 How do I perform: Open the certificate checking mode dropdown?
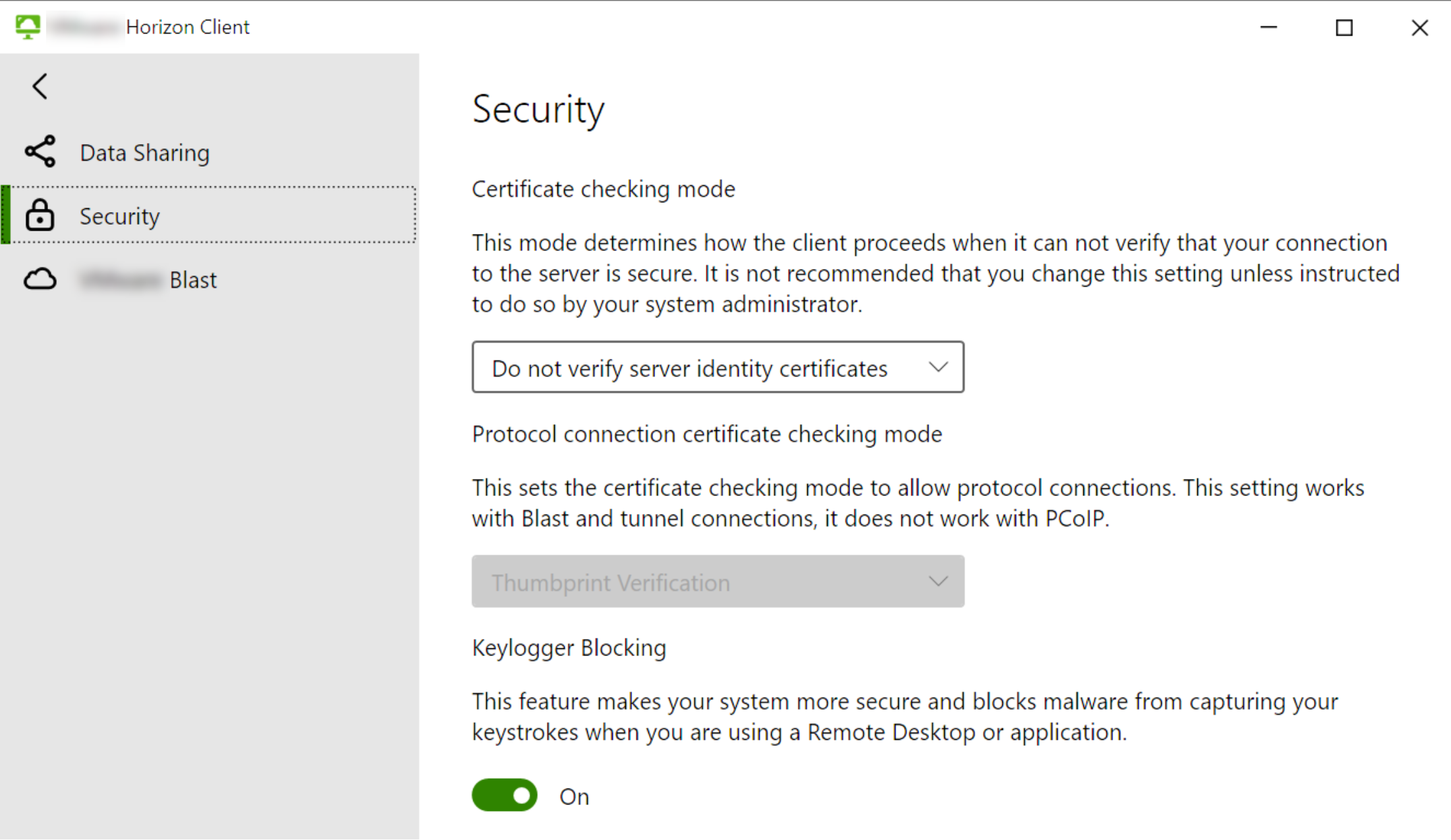click(718, 367)
